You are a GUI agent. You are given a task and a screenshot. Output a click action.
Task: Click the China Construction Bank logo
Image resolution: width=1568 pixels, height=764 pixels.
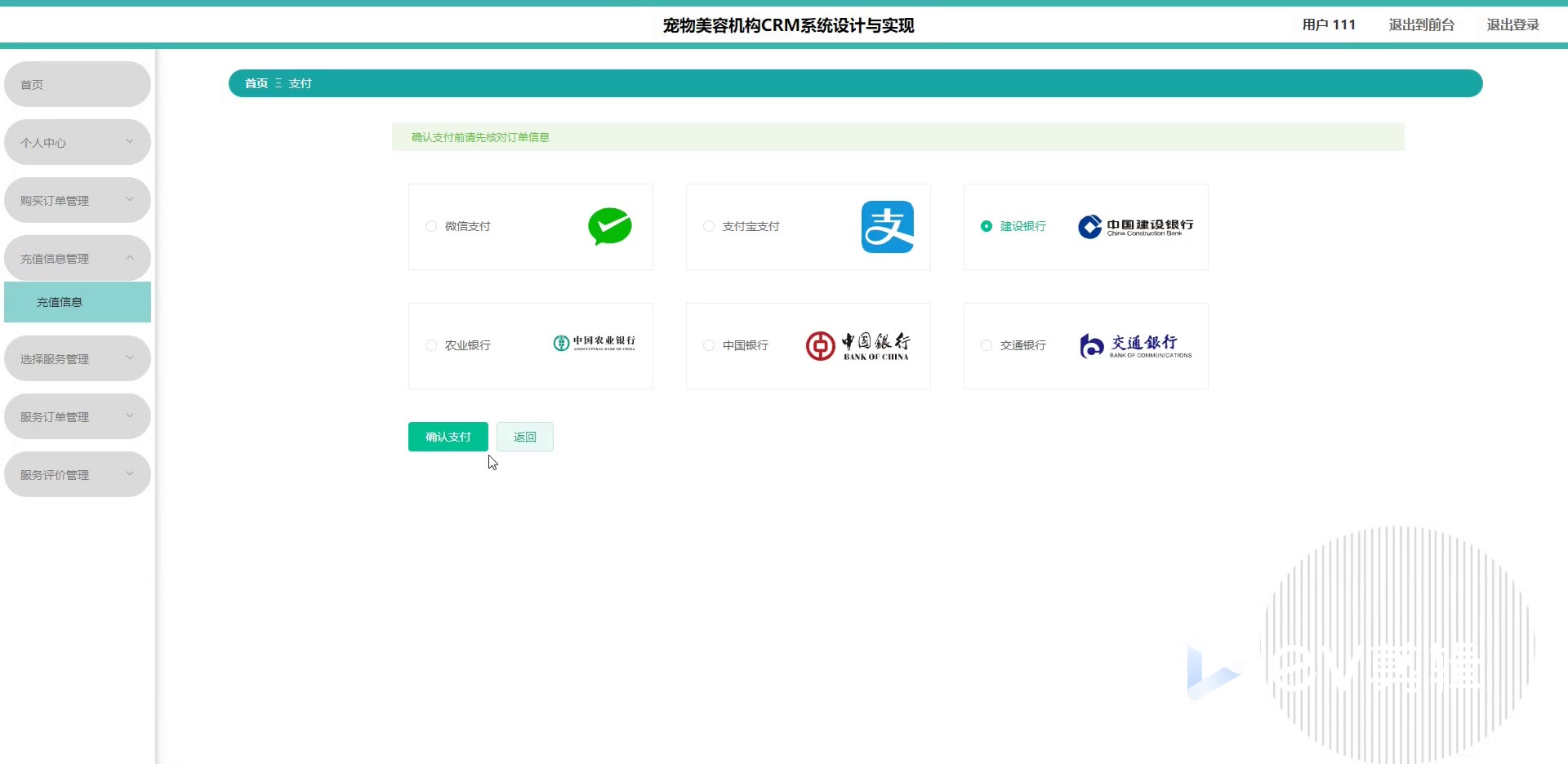[x=1135, y=226]
